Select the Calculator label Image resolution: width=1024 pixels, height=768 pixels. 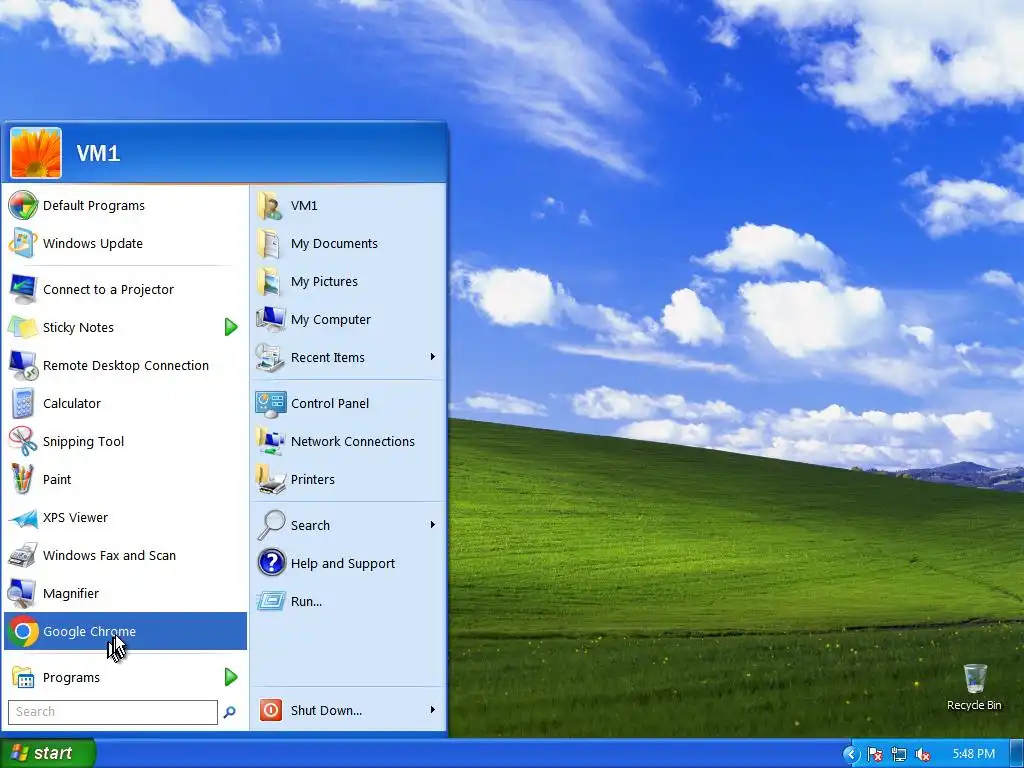pyautogui.click(x=72, y=404)
